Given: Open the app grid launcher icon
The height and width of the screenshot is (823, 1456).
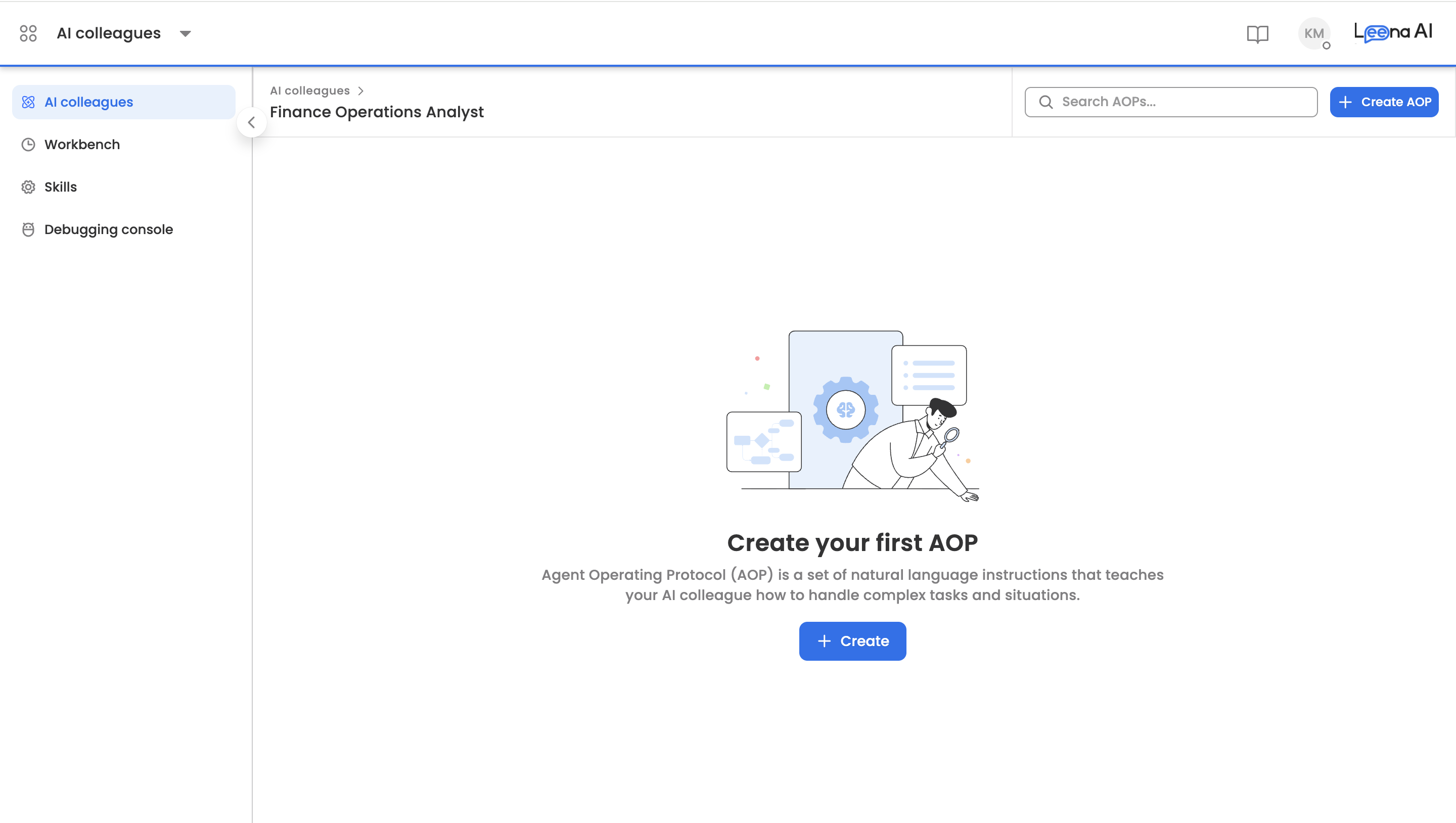Looking at the screenshot, I should [x=28, y=33].
